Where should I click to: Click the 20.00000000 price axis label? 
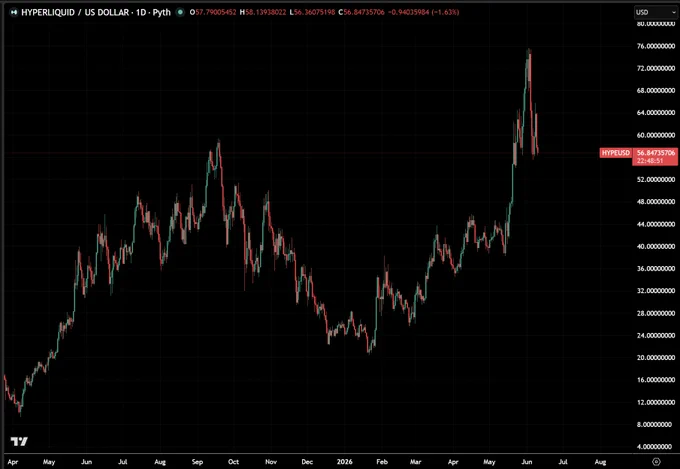coord(656,357)
